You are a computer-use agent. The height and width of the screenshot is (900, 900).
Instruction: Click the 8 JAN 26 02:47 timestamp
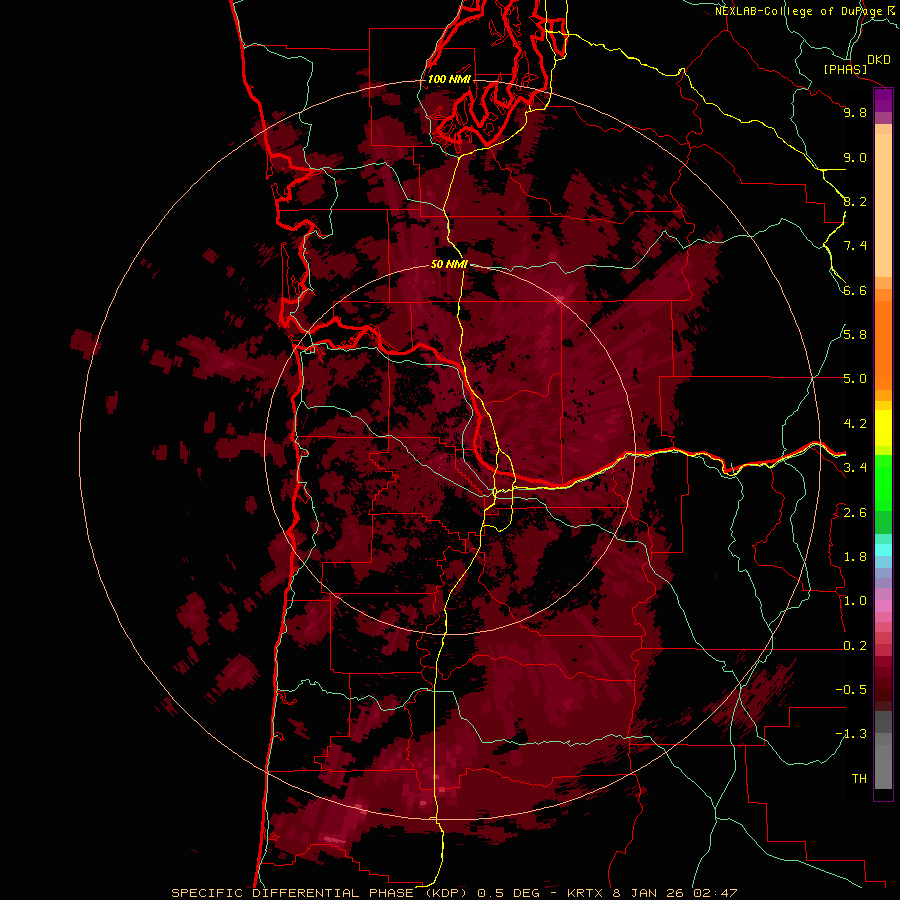[675, 893]
